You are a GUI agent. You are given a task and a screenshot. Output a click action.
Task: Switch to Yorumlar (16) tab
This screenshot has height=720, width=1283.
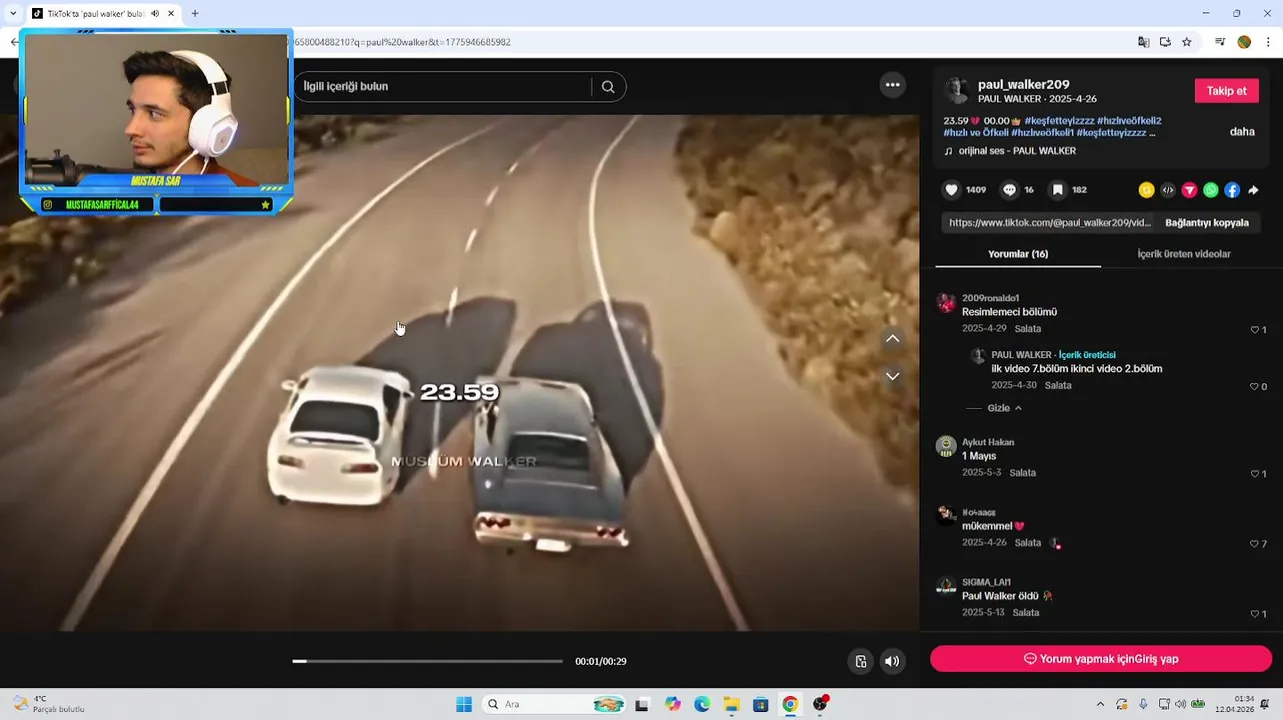pos(1018,254)
